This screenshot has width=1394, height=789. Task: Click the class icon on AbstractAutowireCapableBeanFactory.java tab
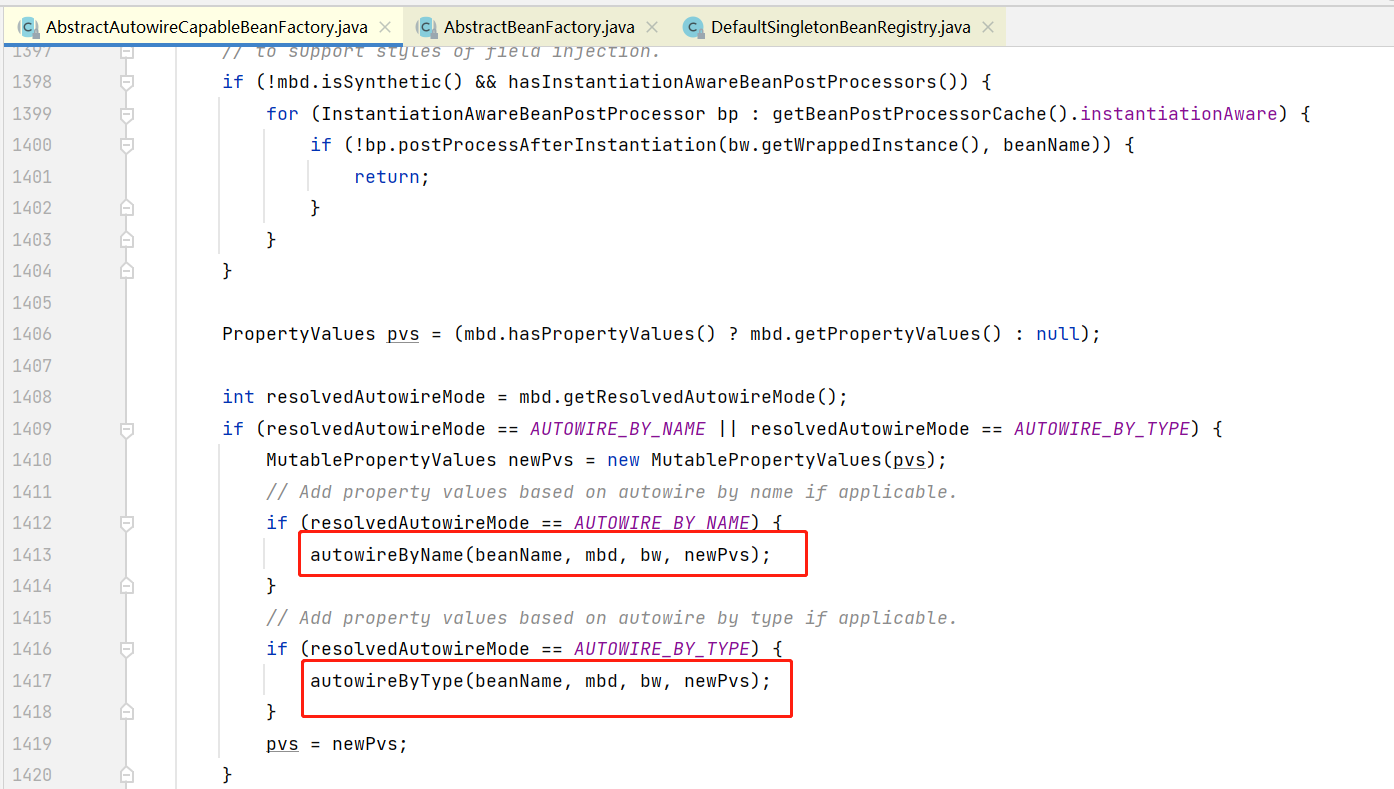(27, 27)
